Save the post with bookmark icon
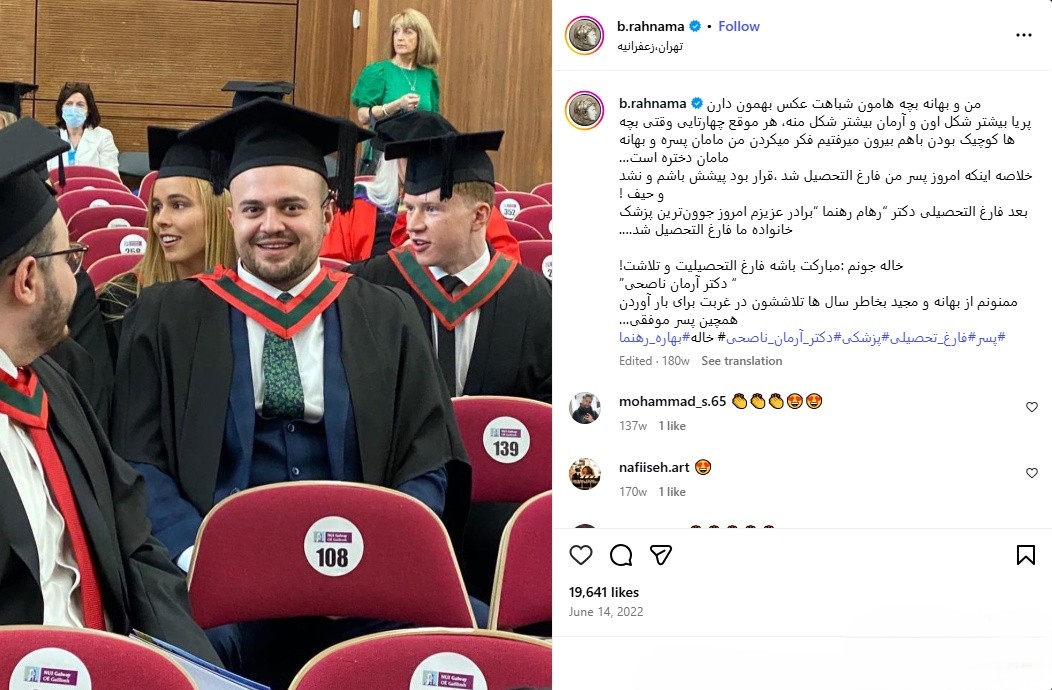Viewport: 1052px width, 690px height. 1025,555
